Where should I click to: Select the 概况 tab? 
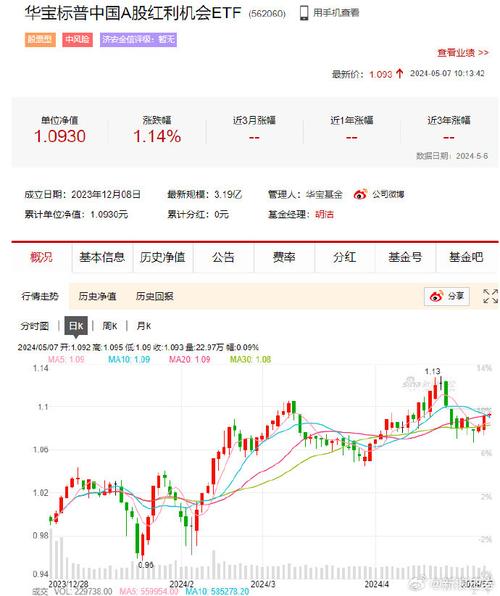click(41, 257)
